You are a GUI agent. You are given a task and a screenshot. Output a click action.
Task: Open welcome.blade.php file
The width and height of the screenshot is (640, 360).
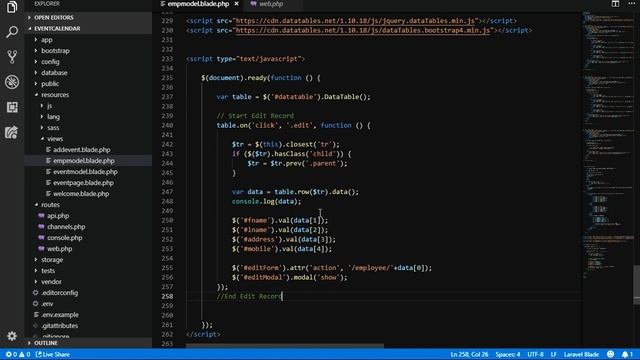click(x=81, y=194)
